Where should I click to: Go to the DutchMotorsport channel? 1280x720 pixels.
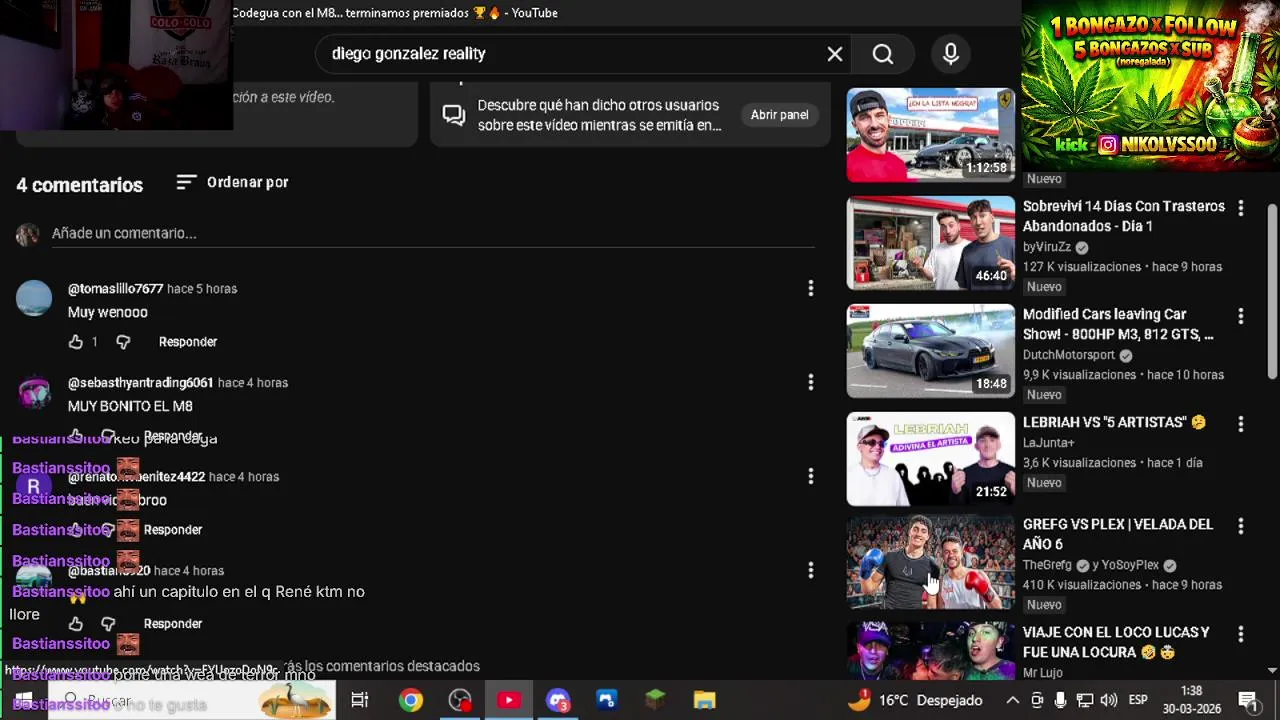1068,355
